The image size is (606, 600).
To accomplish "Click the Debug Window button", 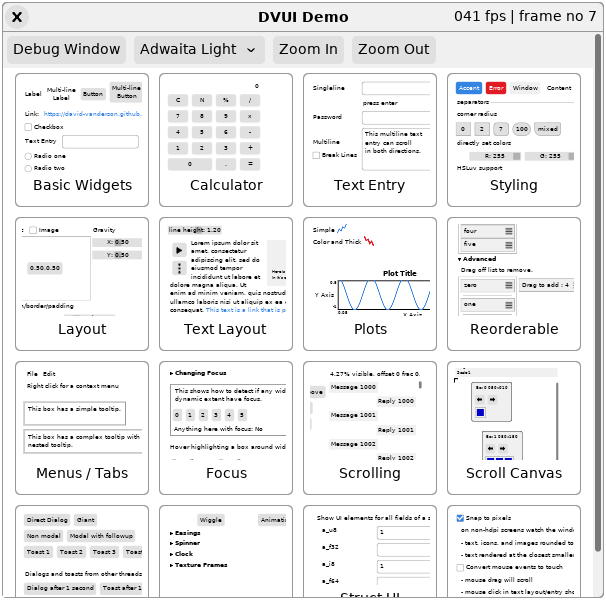I will tap(66, 49).
